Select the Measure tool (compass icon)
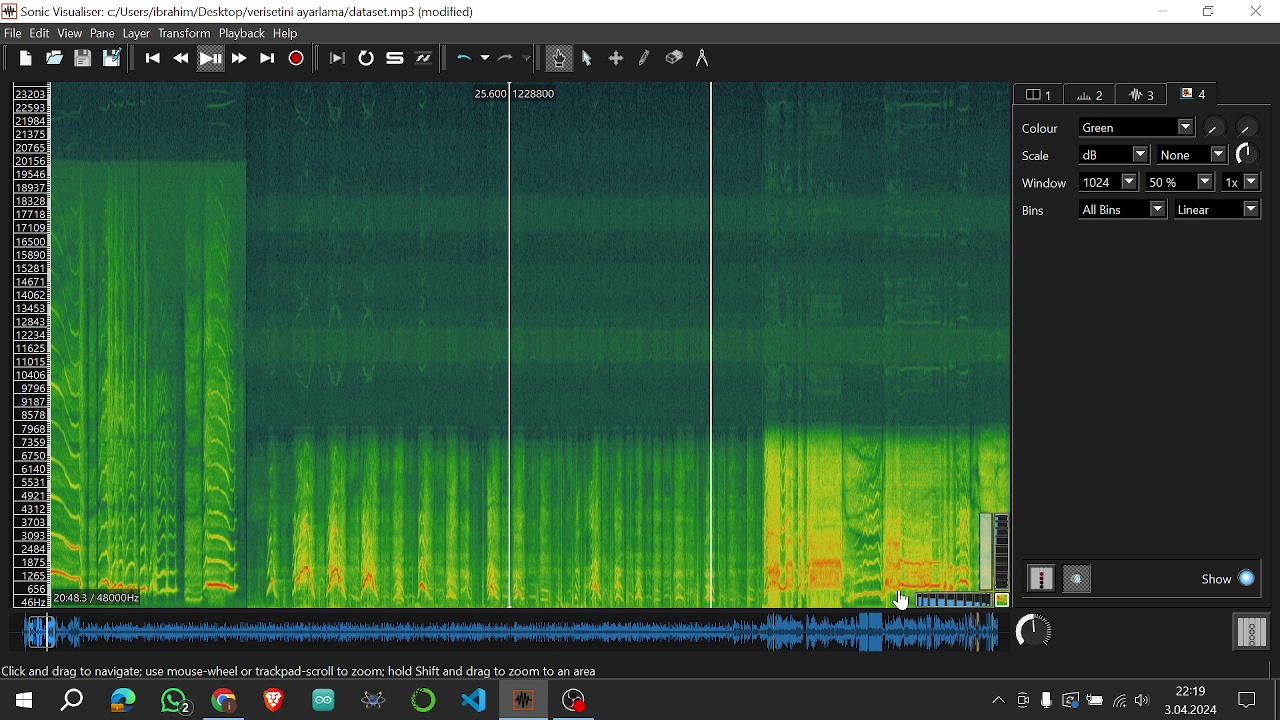 pyautogui.click(x=702, y=59)
